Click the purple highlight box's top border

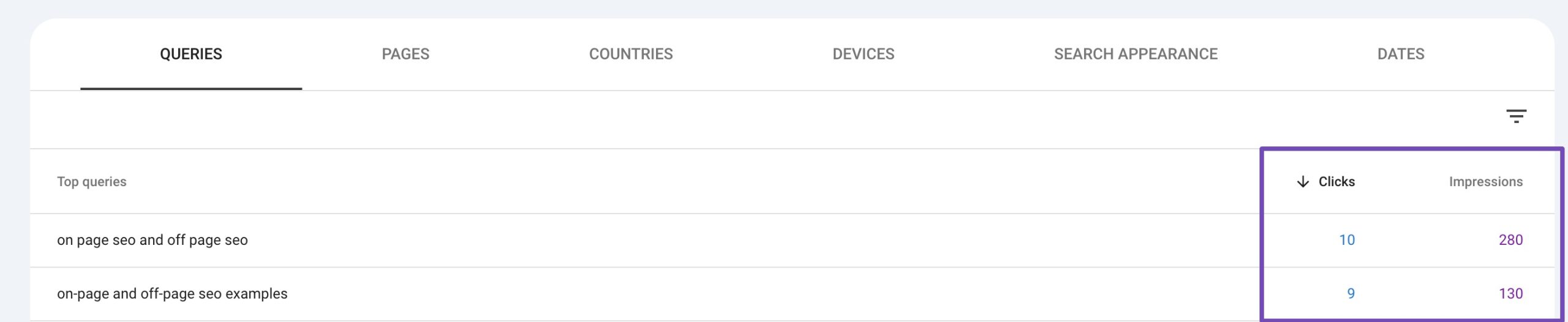1409,149
